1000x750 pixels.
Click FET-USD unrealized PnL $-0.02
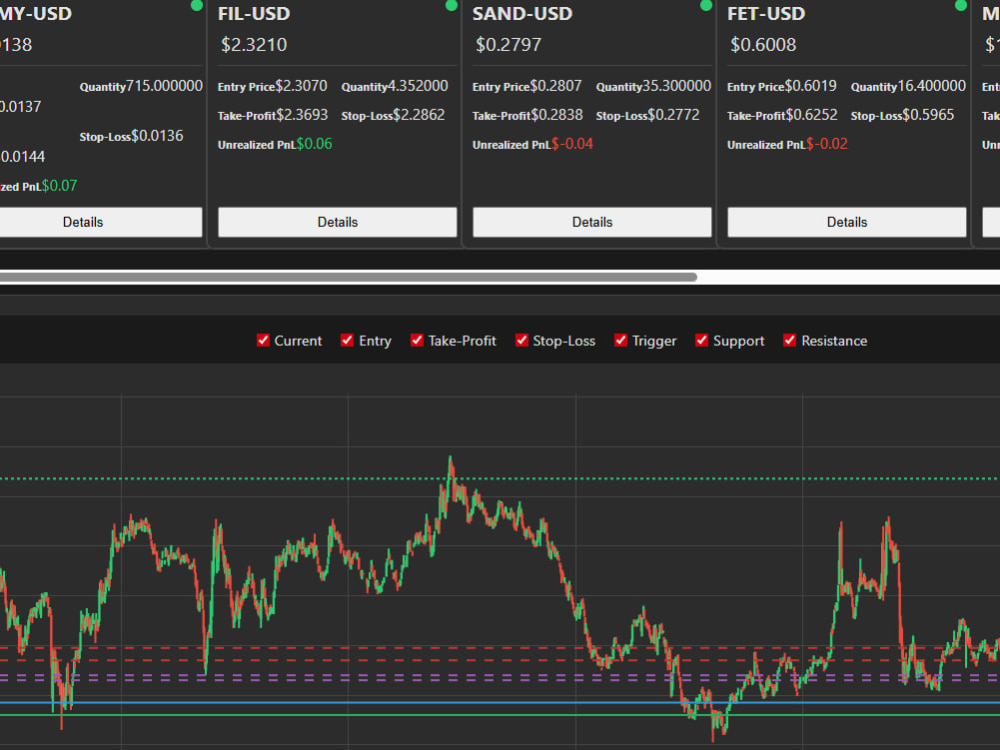[x=827, y=144]
